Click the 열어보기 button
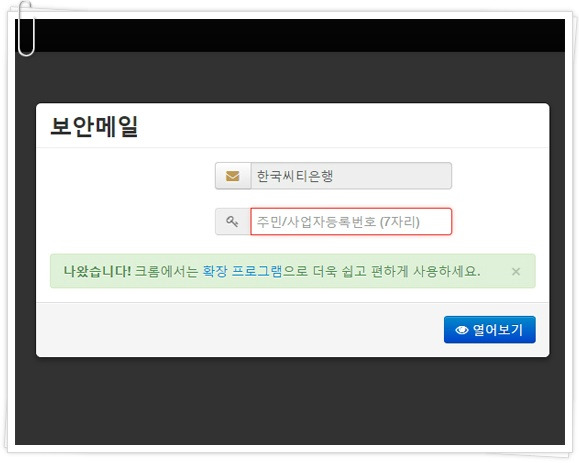Image resolution: width=579 pixels, height=463 pixels. (x=490, y=329)
